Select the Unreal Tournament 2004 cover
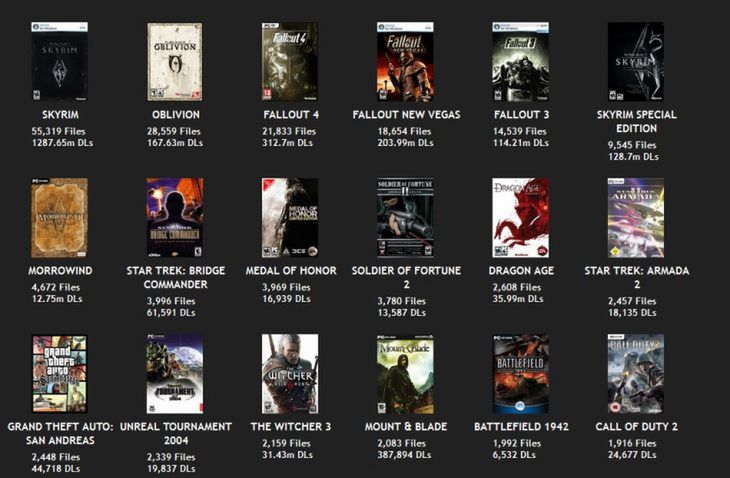The image size is (730, 478). pyautogui.click(x=175, y=374)
